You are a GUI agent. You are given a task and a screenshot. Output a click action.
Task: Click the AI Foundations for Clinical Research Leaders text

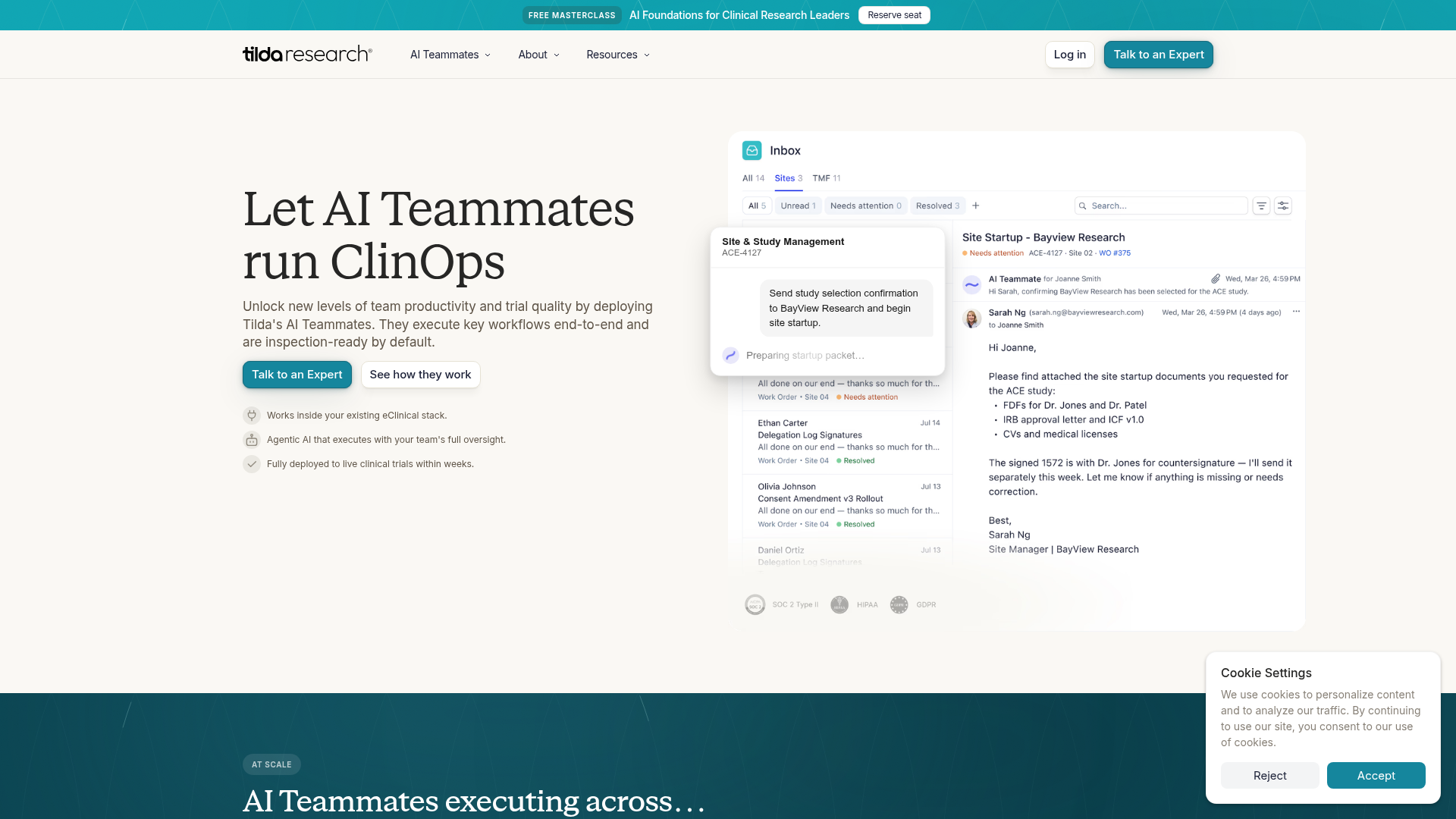click(739, 15)
